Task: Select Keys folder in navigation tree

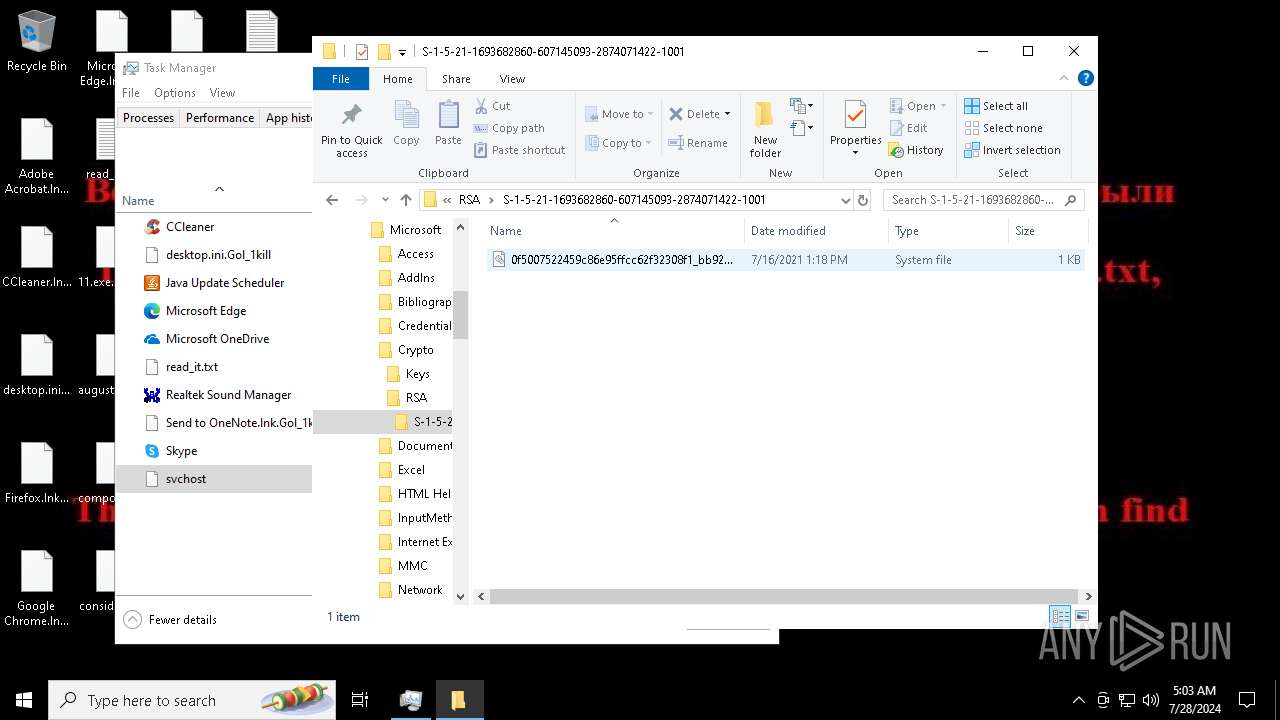Action: point(417,374)
